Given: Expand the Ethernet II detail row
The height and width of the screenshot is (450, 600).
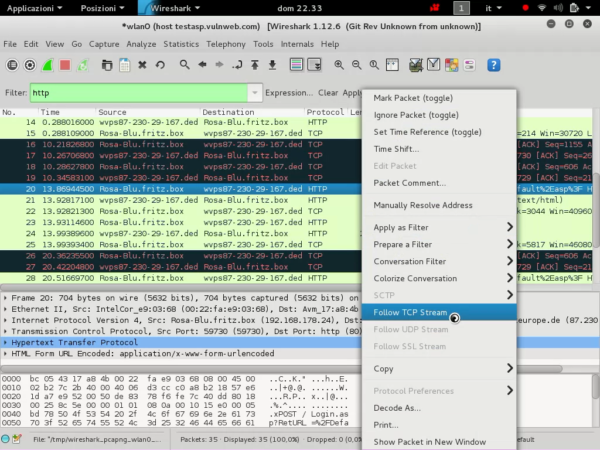Looking at the screenshot, I should click(5, 309).
